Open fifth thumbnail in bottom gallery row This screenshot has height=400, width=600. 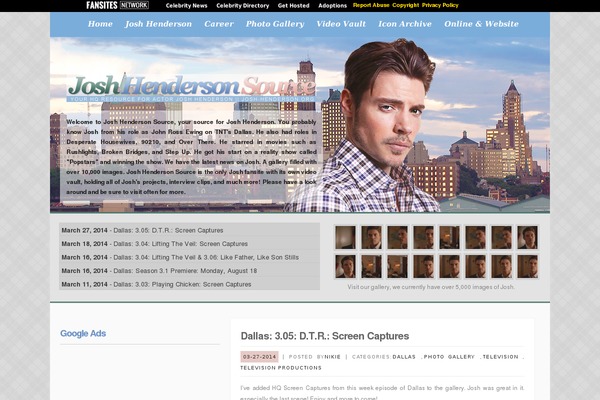(x=450, y=266)
